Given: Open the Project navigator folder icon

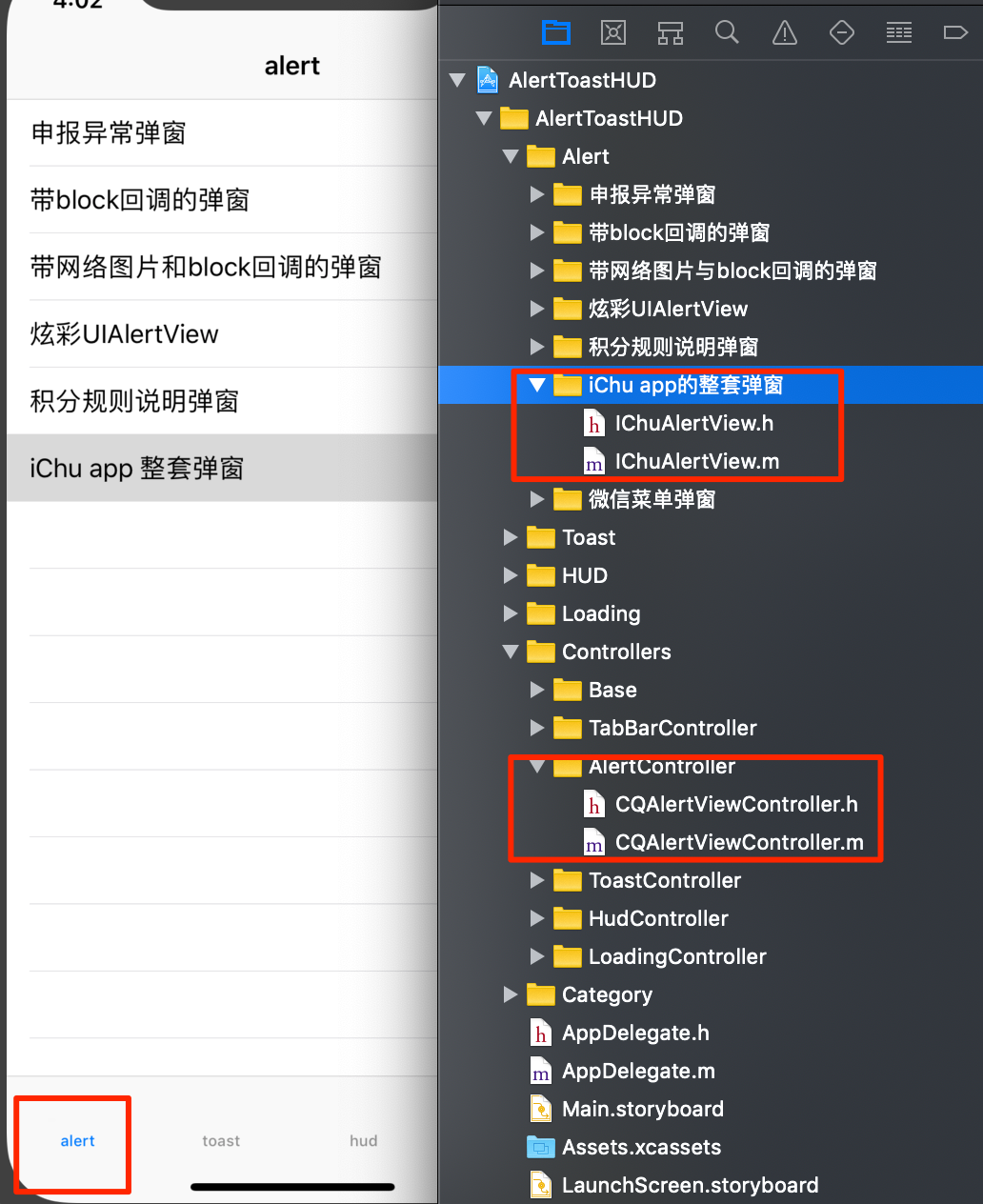Looking at the screenshot, I should pos(556,33).
